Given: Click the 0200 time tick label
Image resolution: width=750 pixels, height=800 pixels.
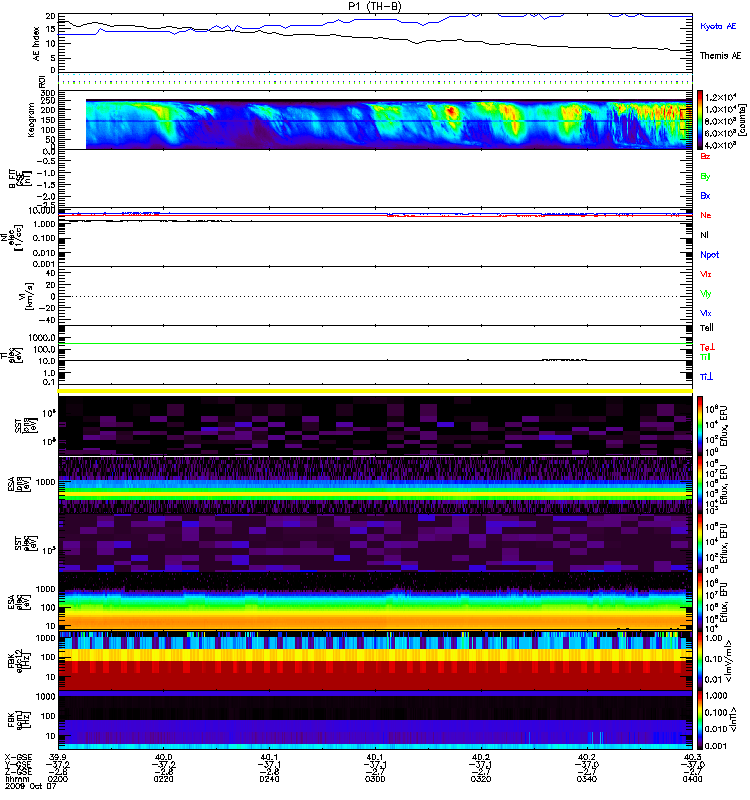Looking at the screenshot, I should (x=57, y=779).
